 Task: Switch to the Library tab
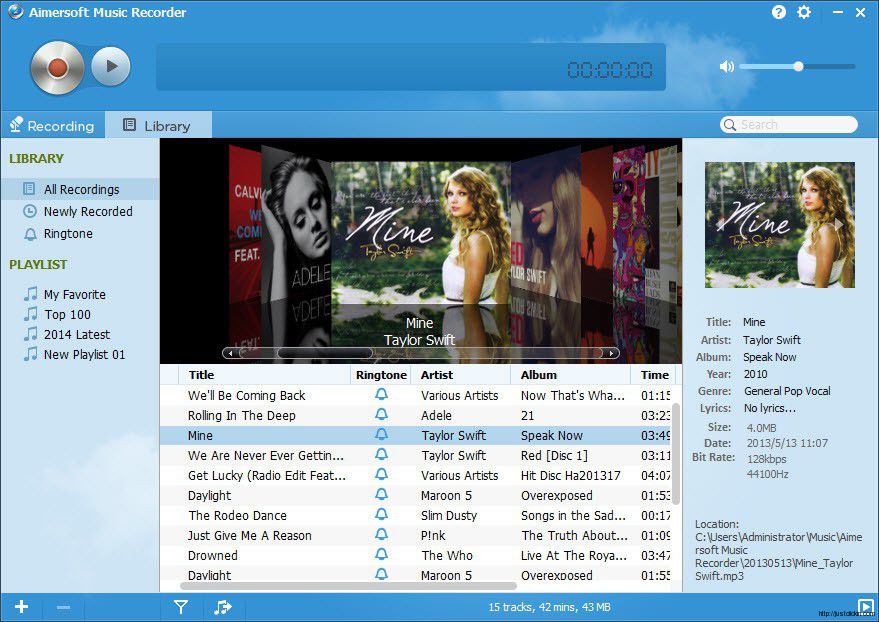click(159, 125)
